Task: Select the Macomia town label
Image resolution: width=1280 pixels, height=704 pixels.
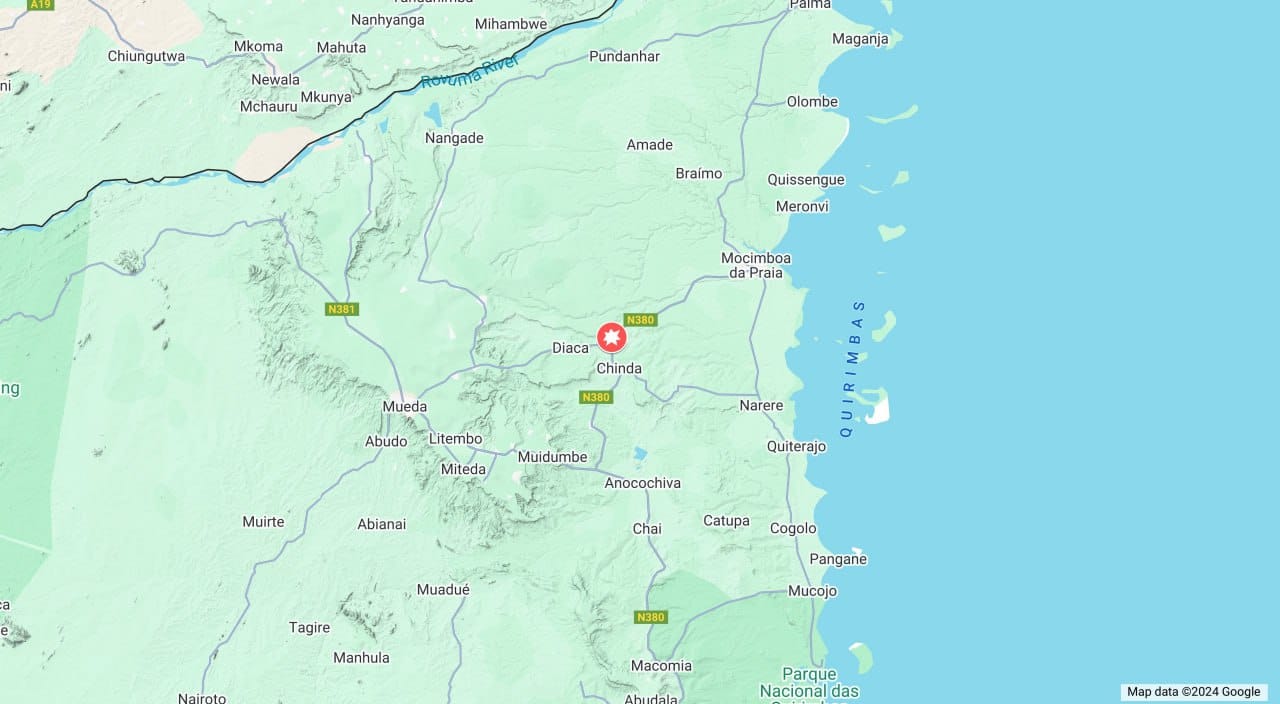Action: coord(661,666)
